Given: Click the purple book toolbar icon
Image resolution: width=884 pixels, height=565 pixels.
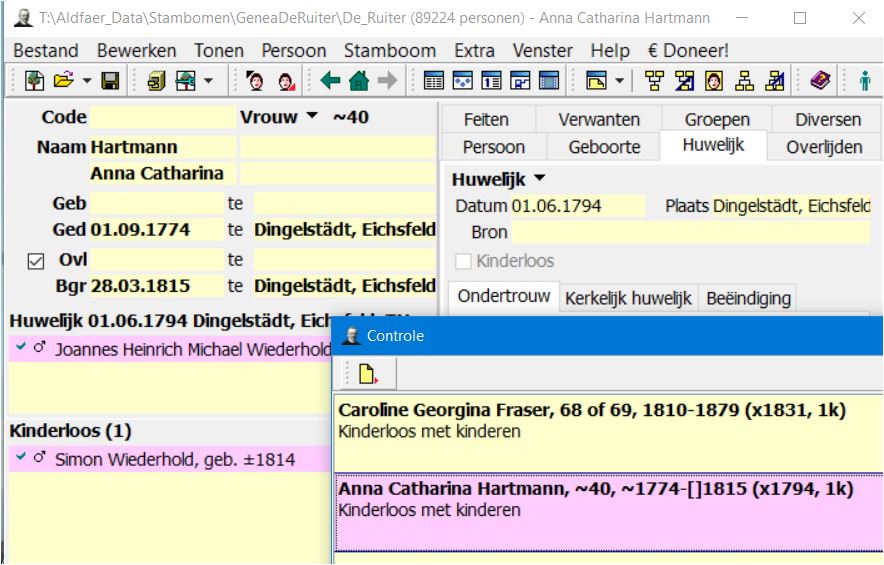Looking at the screenshot, I should click(820, 81).
